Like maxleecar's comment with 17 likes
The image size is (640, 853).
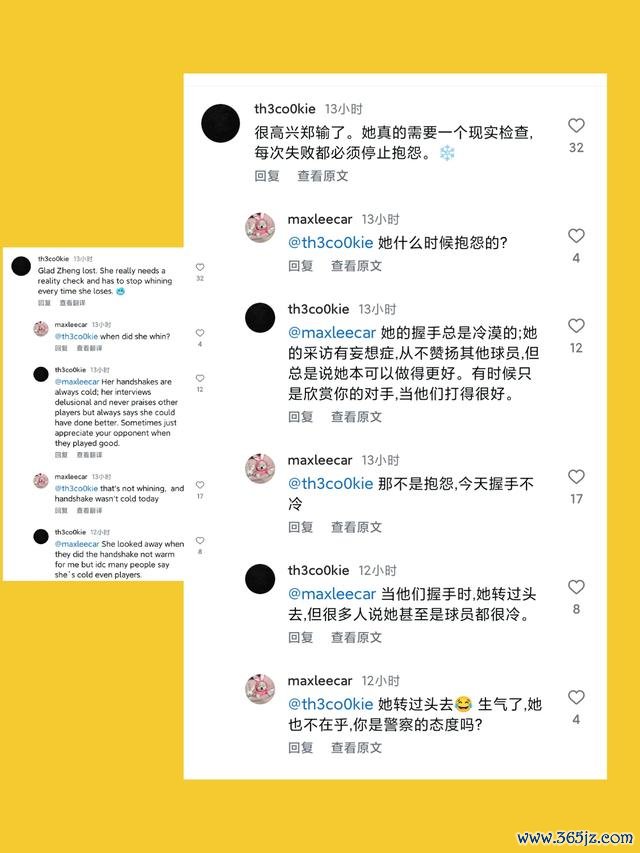576,477
